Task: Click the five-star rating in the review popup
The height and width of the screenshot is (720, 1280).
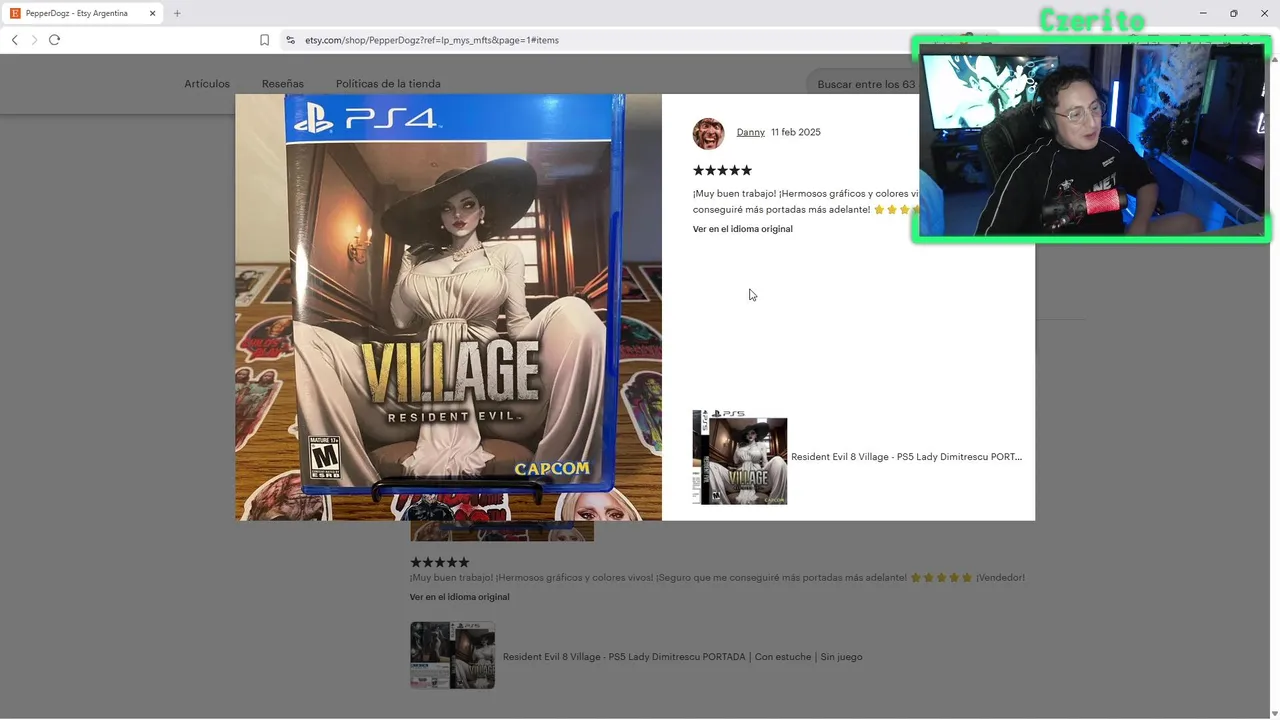Action: [722, 170]
